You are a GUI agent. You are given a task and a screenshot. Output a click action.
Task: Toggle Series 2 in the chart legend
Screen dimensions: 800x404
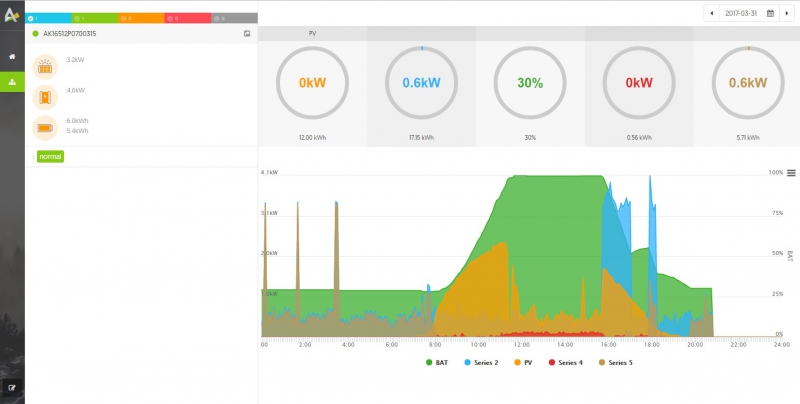coord(481,363)
